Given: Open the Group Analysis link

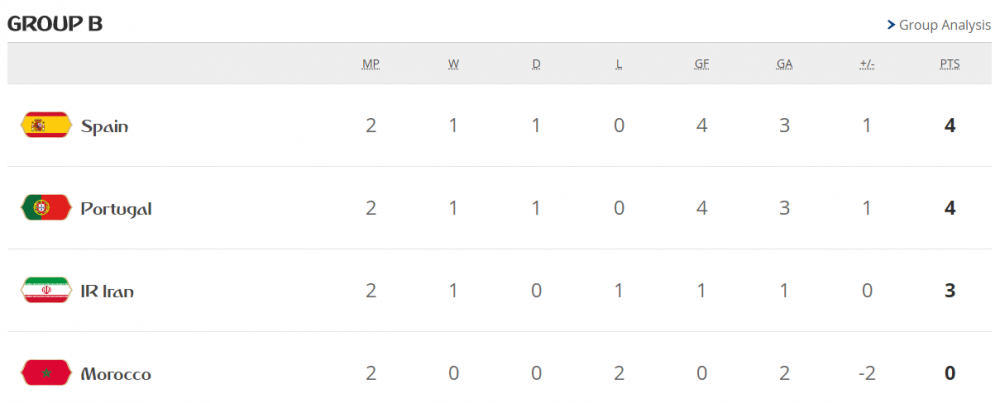Looking at the screenshot, I should (945, 25).
